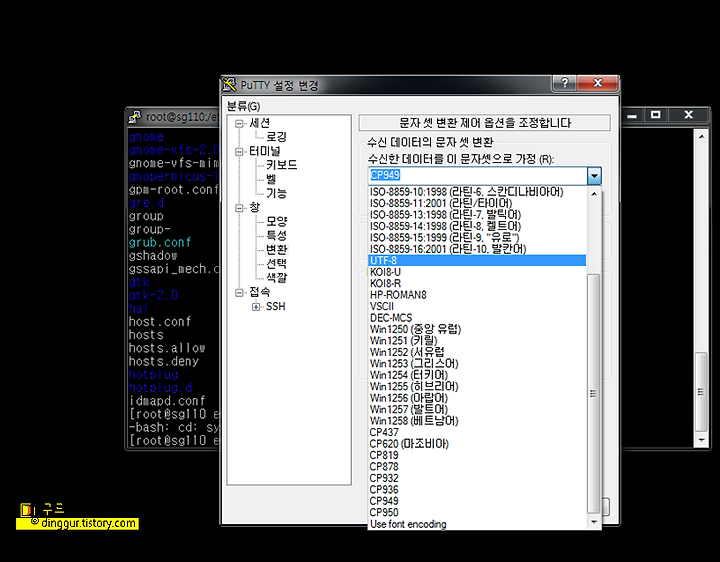Select 벨 in category tree

point(271,179)
